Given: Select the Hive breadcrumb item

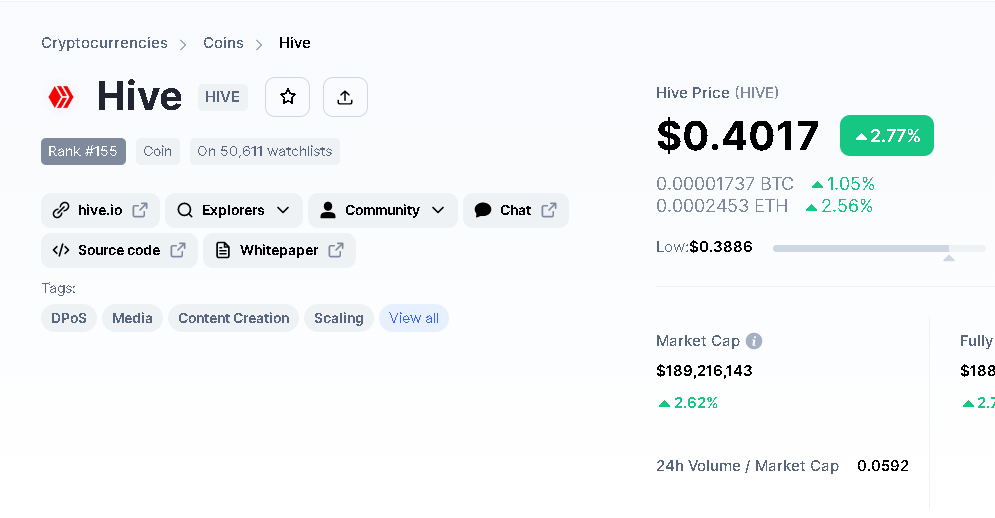Looking at the screenshot, I should pos(294,43).
